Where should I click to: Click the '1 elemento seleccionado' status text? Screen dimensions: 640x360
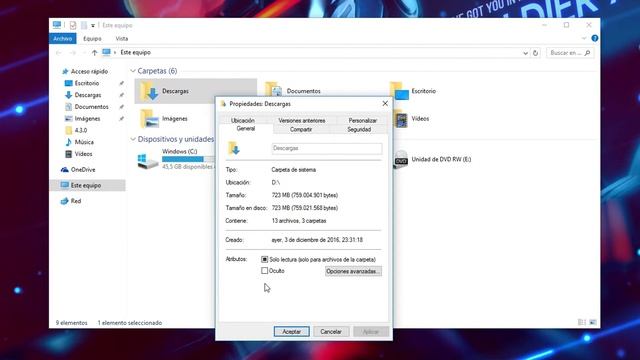click(x=130, y=322)
